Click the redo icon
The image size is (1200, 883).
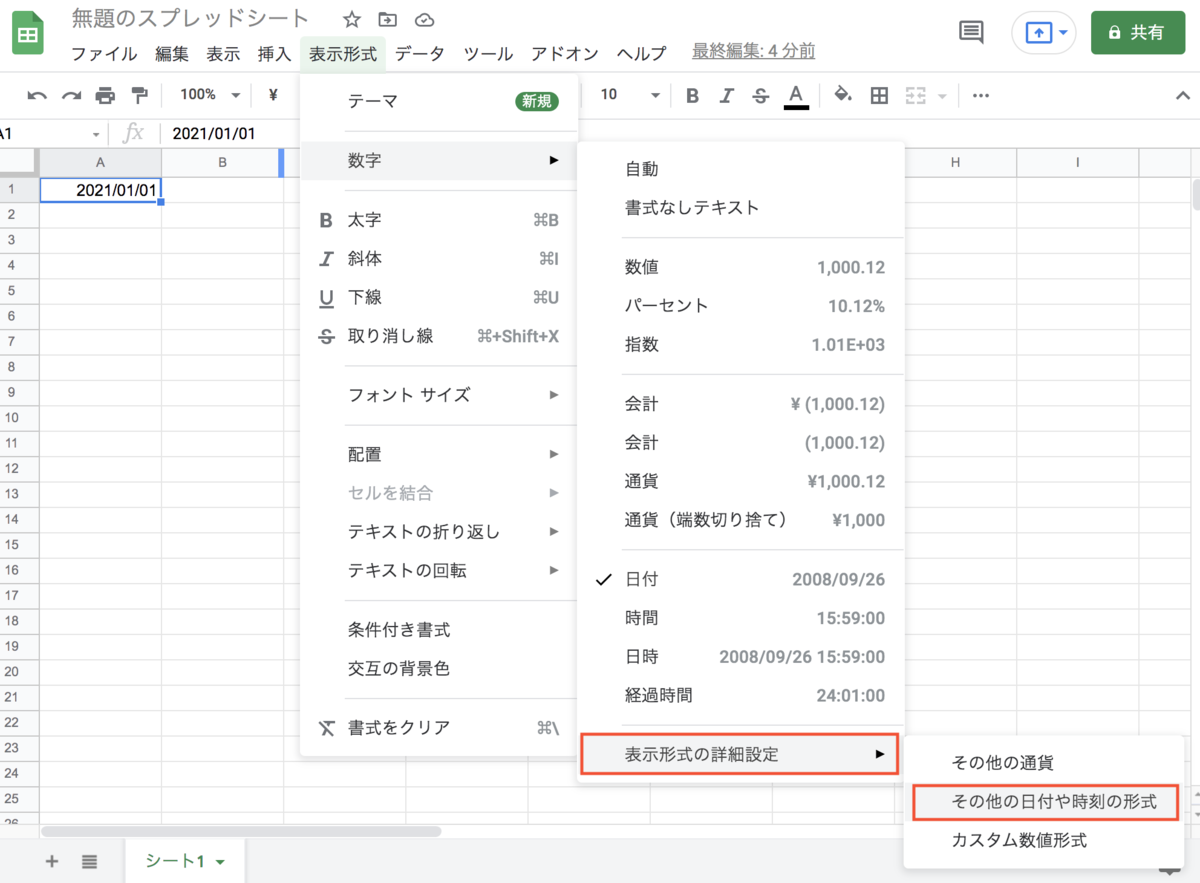click(71, 94)
